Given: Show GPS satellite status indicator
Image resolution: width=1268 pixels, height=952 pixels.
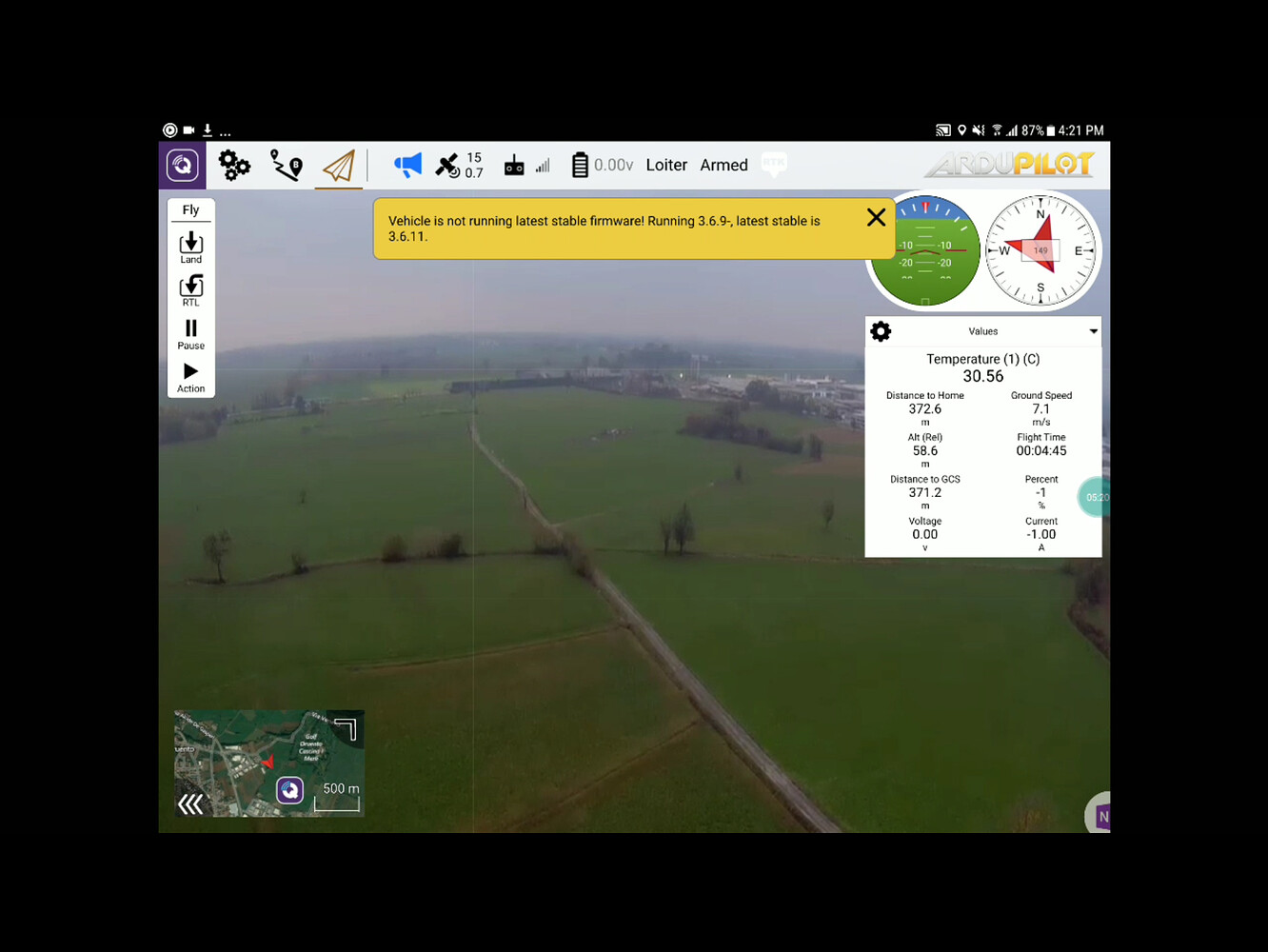Looking at the screenshot, I should 459,165.
